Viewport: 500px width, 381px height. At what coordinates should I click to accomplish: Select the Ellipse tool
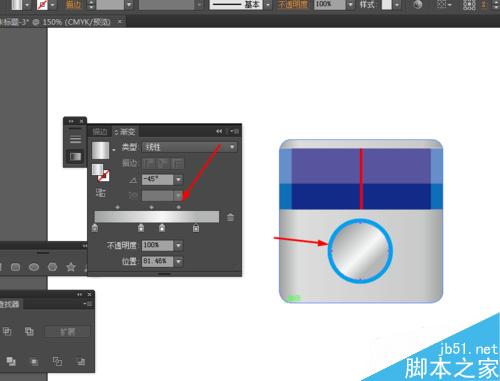click(x=34, y=267)
